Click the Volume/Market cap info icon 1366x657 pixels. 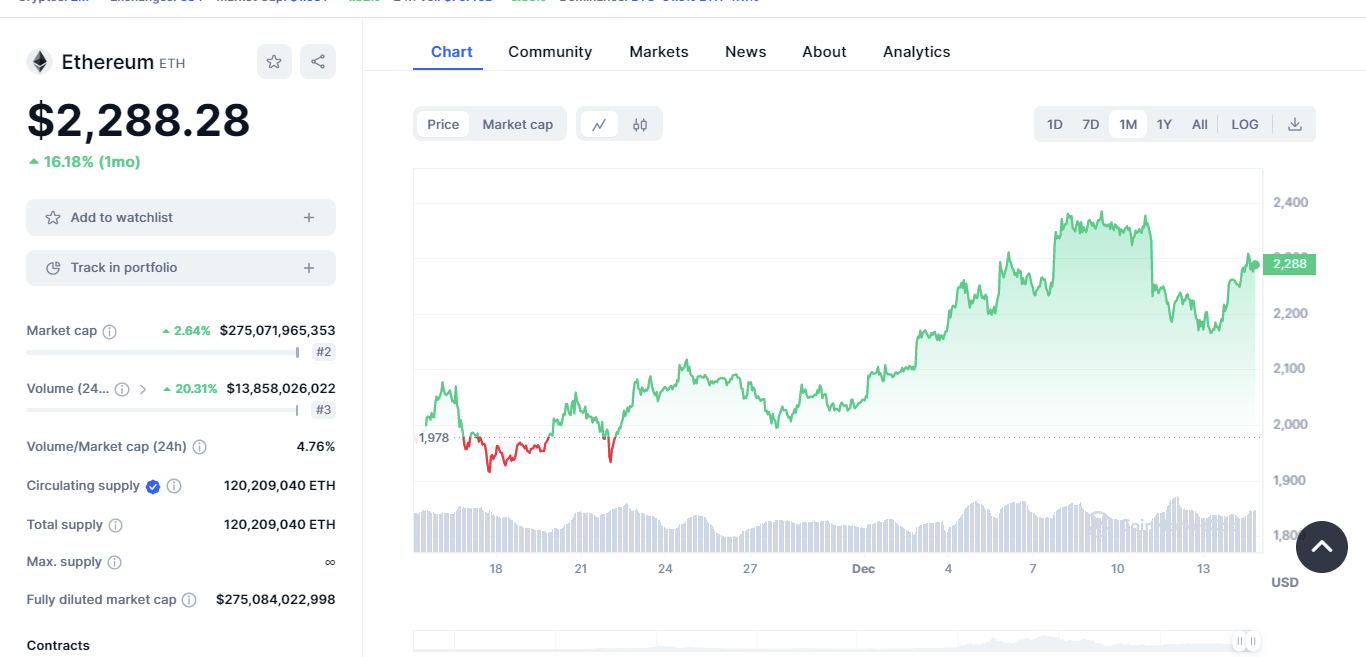[200, 447]
